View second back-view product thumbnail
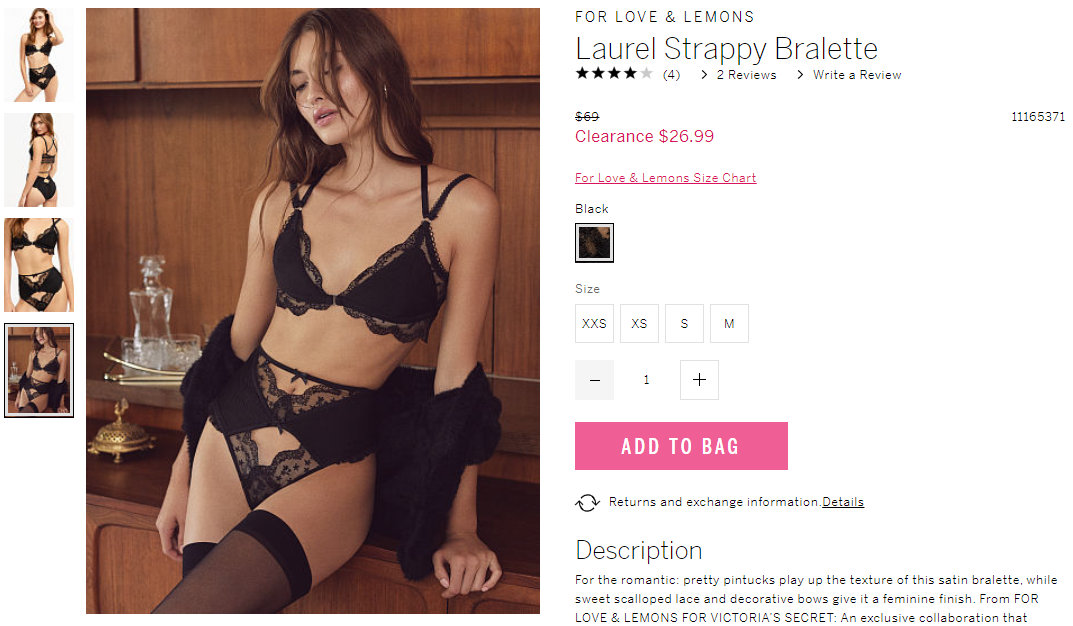 click(39, 160)
